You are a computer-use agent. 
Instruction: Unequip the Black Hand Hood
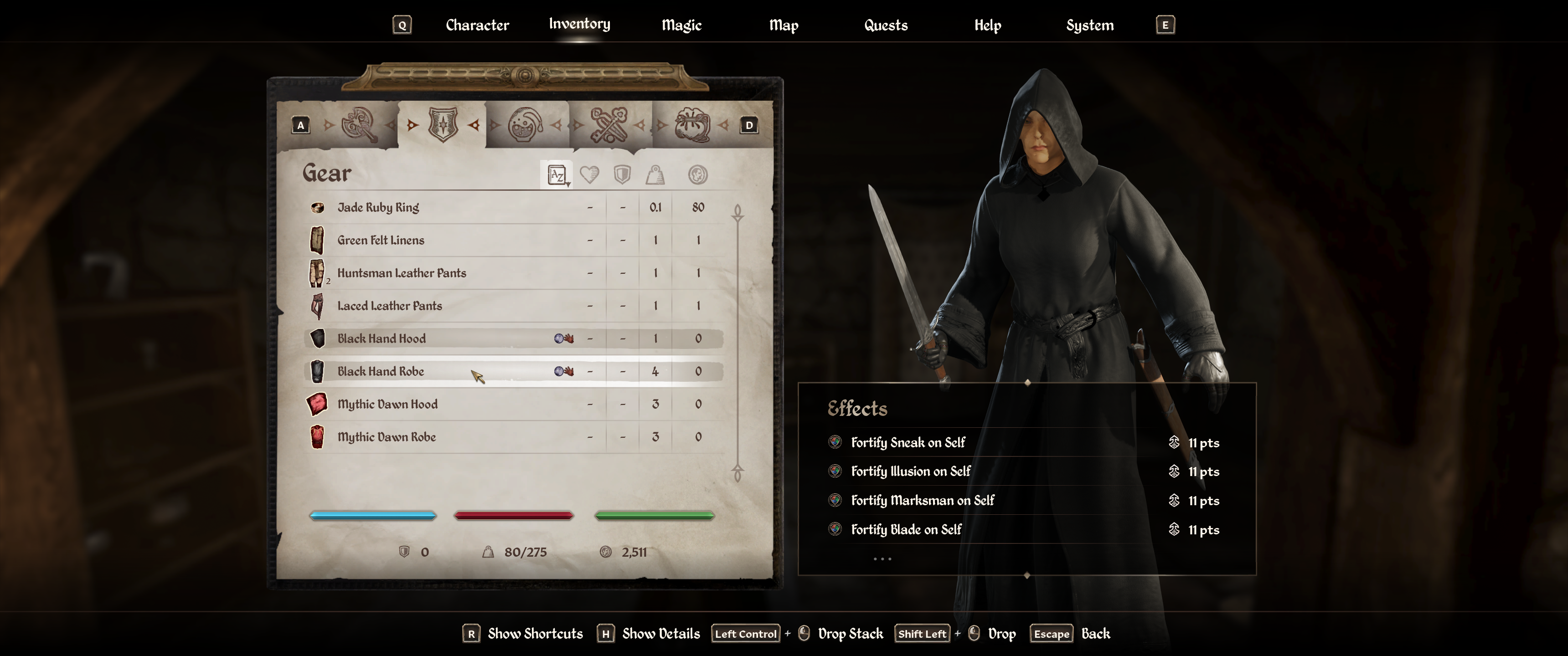pyautogui.click(x=513, y=338)
